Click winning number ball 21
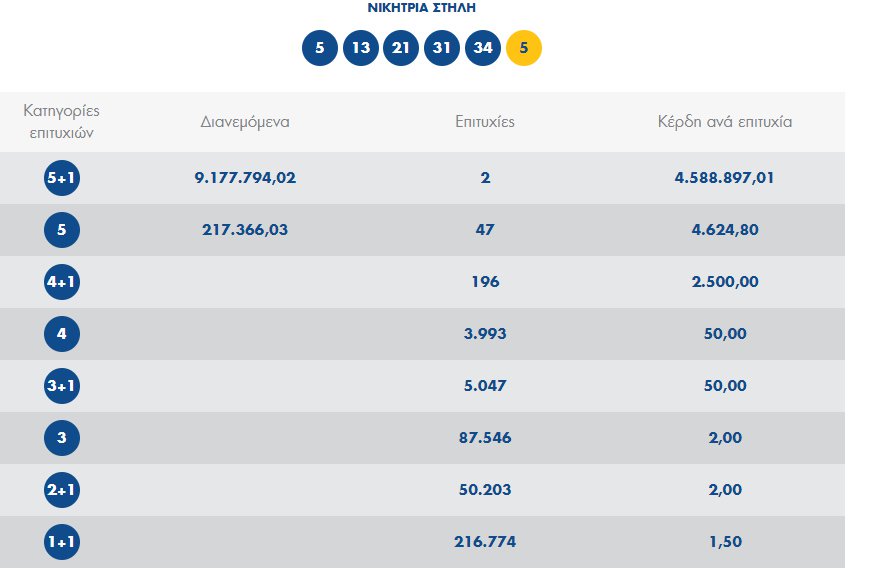This screenshot has height=587, width=896. (401, 48)
